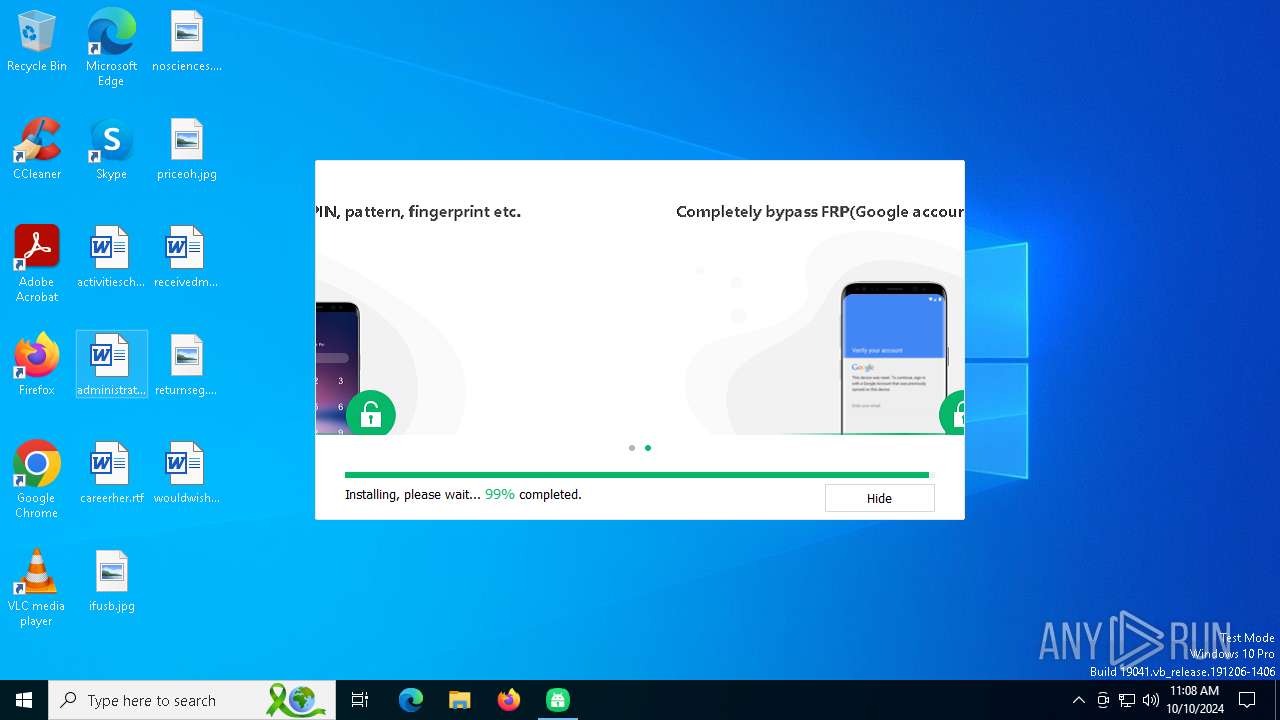Go to first slide indicator dot
The image size is (1280, 720).
(632, 448)
